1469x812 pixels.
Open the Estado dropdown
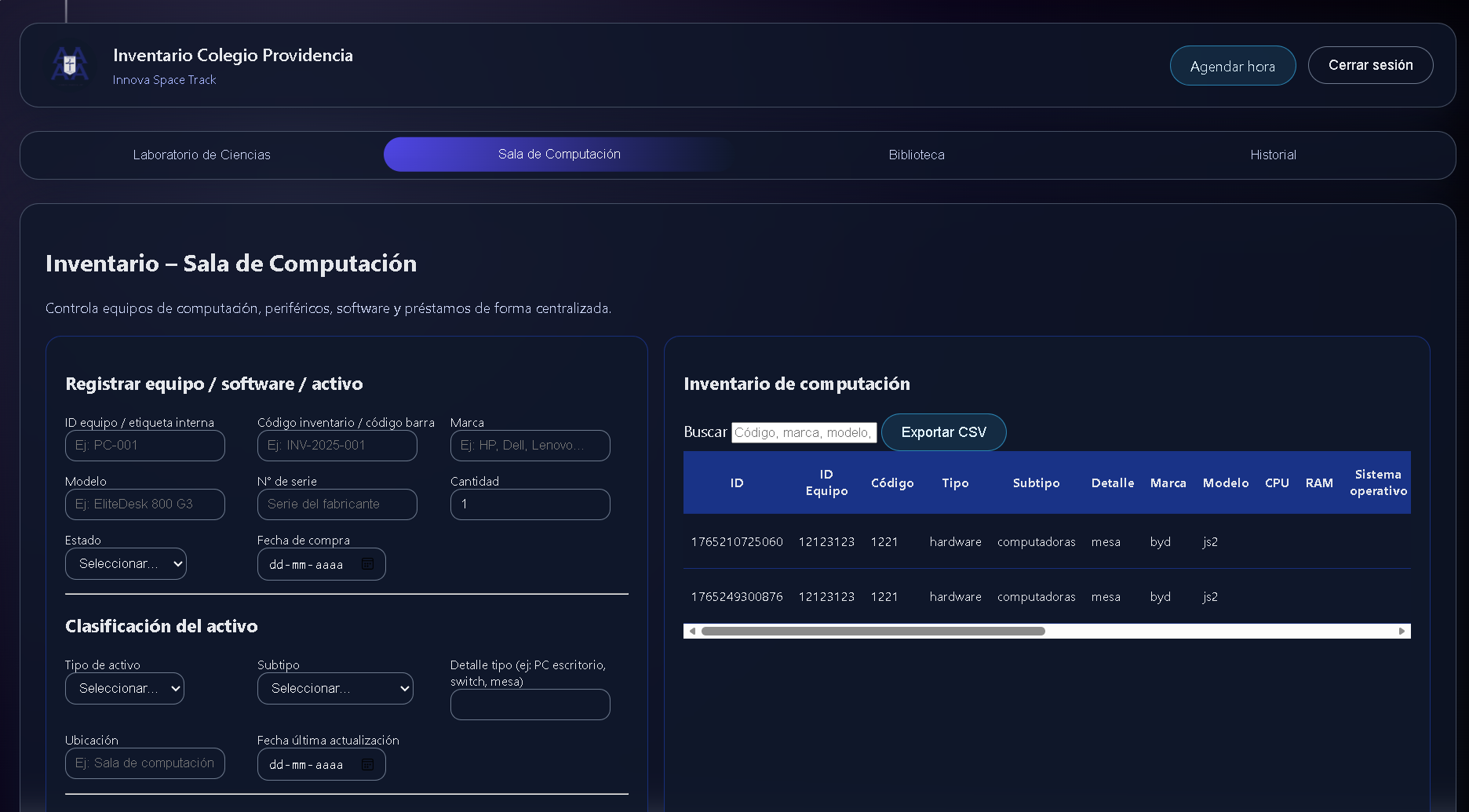pyautogui.click(x=126, y=563)
